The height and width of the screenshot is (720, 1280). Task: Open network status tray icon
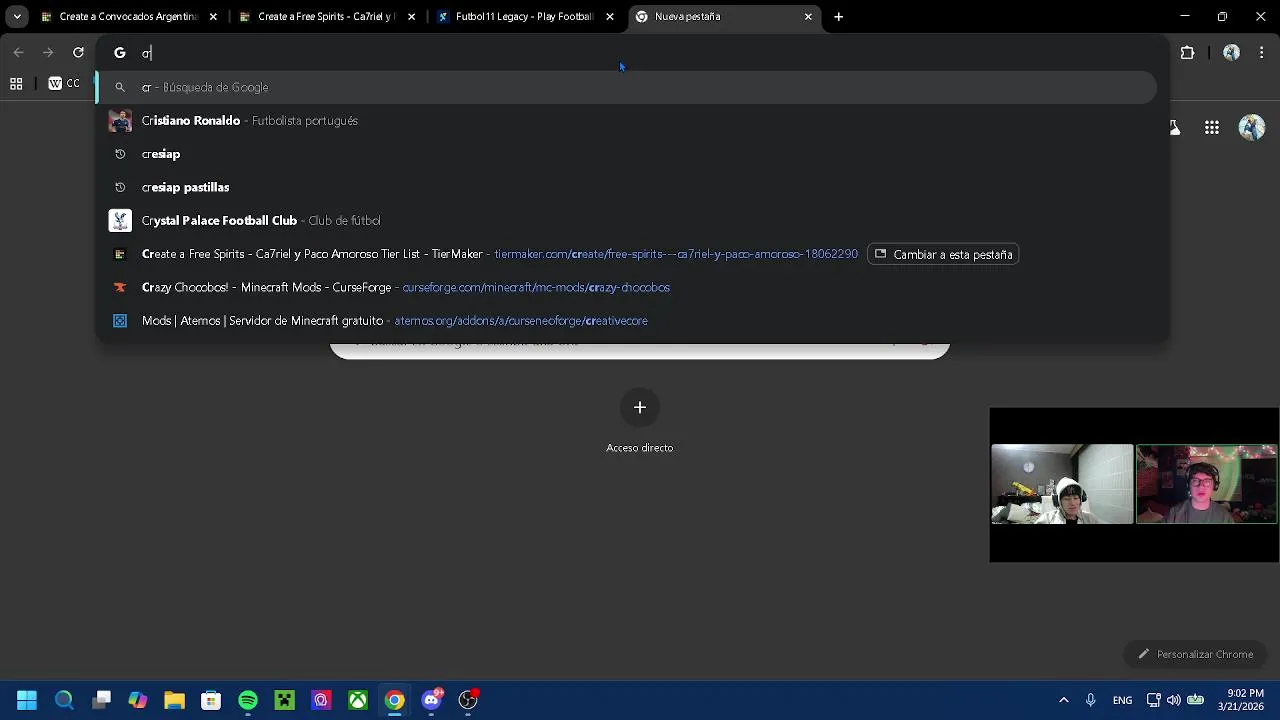point(1154,700)
